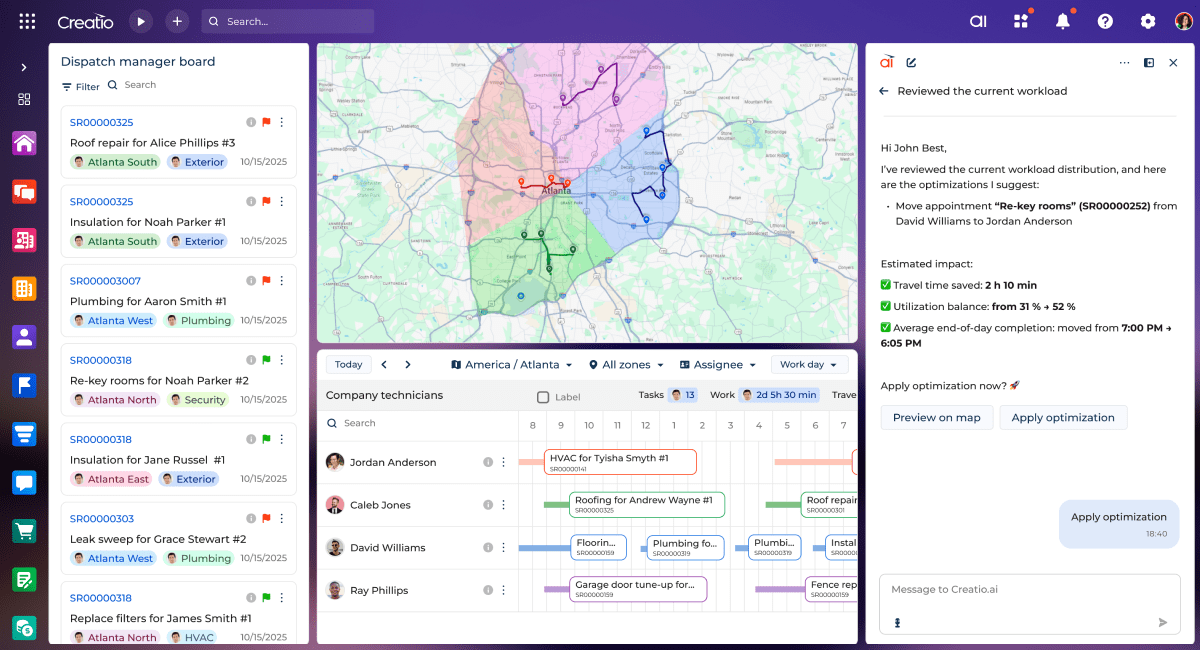Open the app launcher grid icon
The height and width of the screenshot is (650, 1200).
click(x=27, y=21)
